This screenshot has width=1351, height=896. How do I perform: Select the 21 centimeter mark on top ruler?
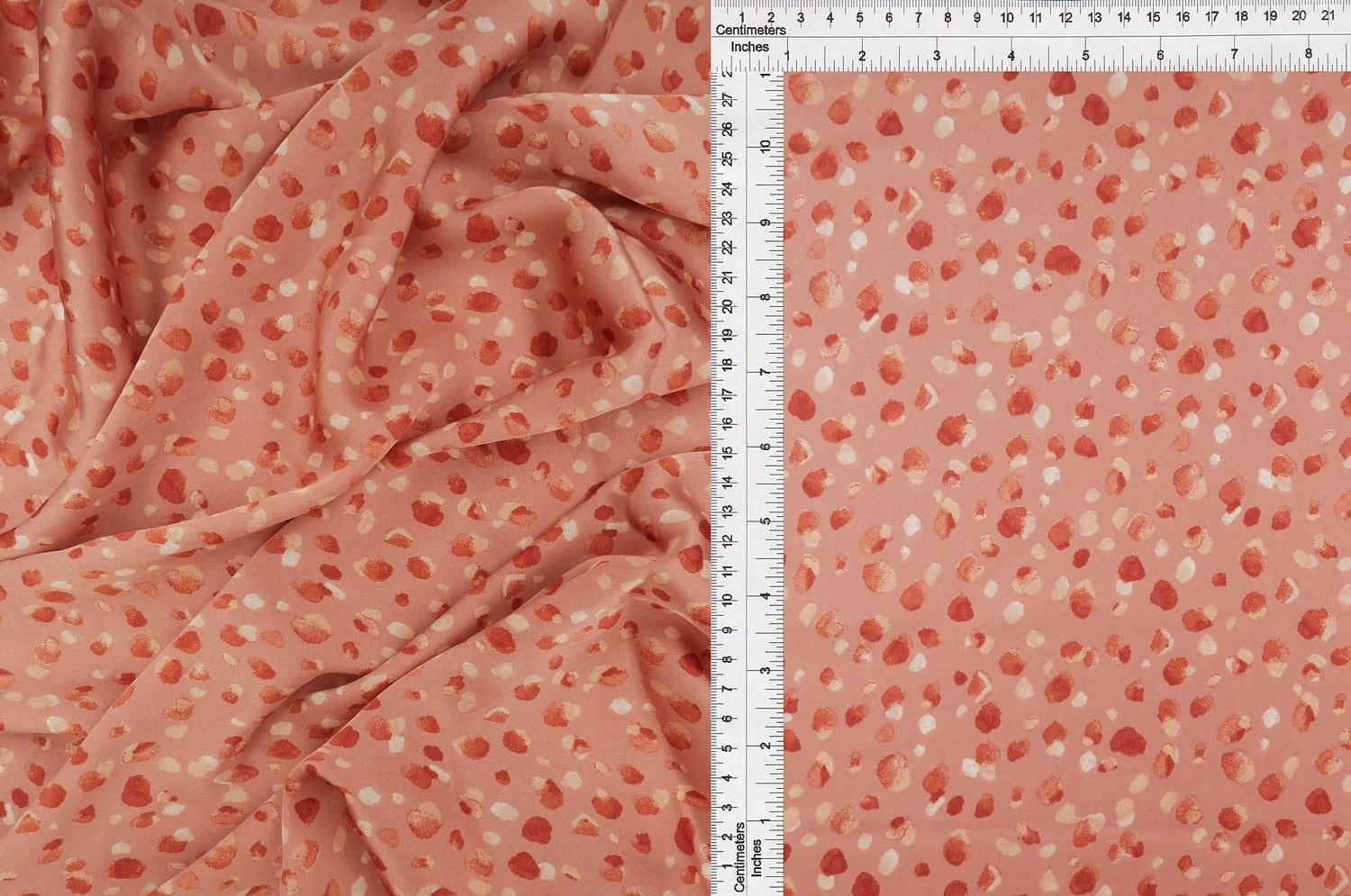click(1328, 16)
